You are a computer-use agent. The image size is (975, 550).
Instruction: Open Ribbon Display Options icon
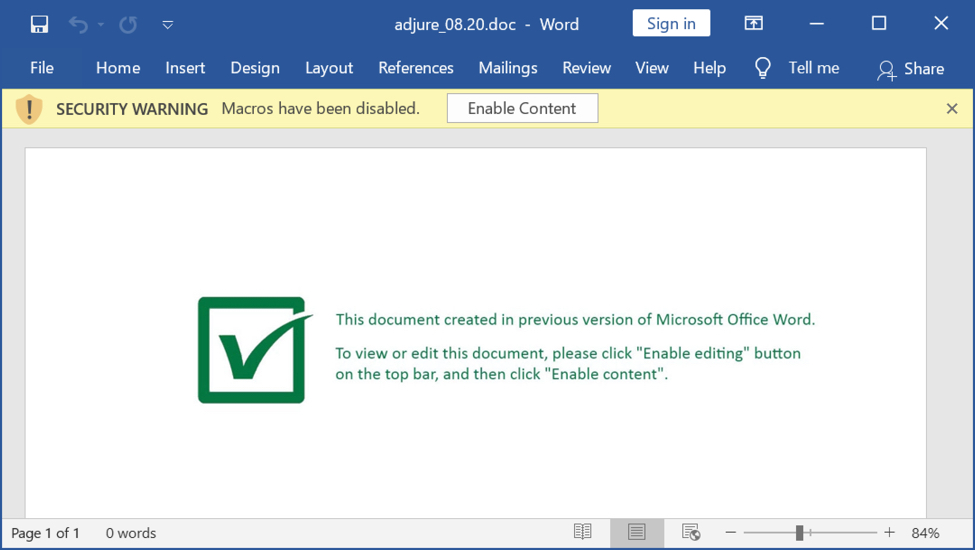[x=754, y=24]
